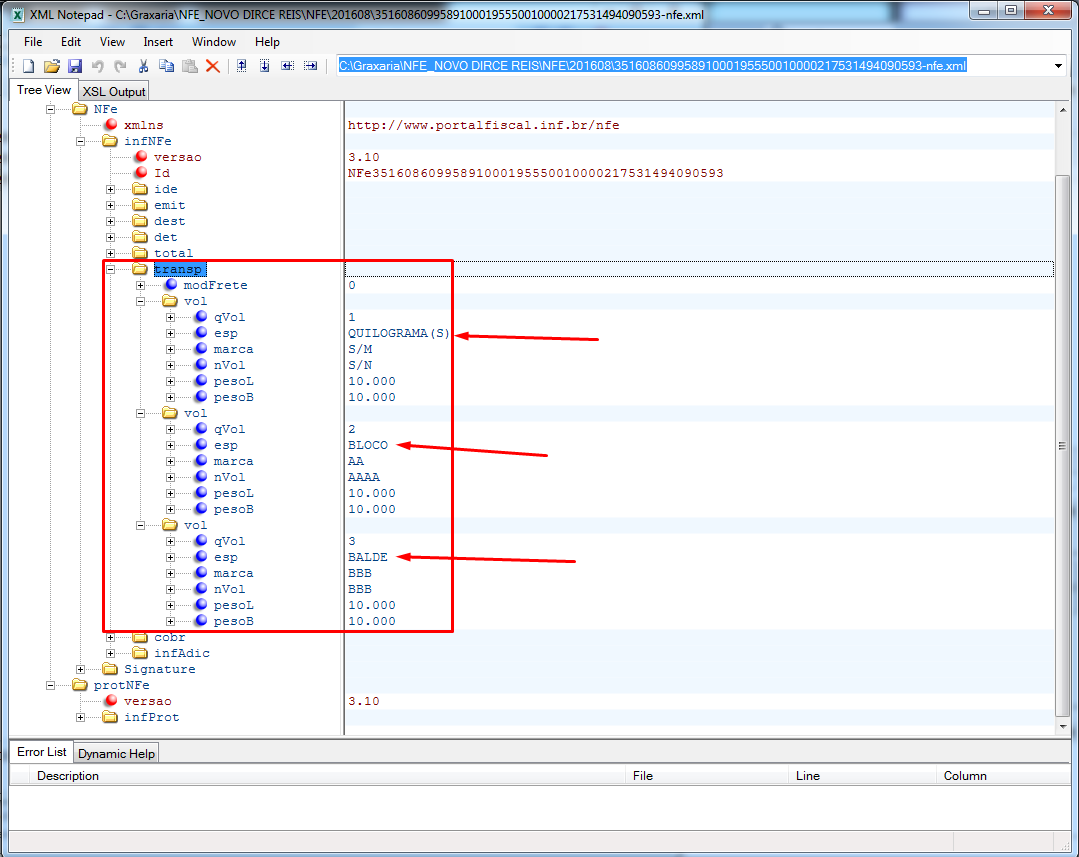Click the red attribute icon beside Id

tap(141, 173)
